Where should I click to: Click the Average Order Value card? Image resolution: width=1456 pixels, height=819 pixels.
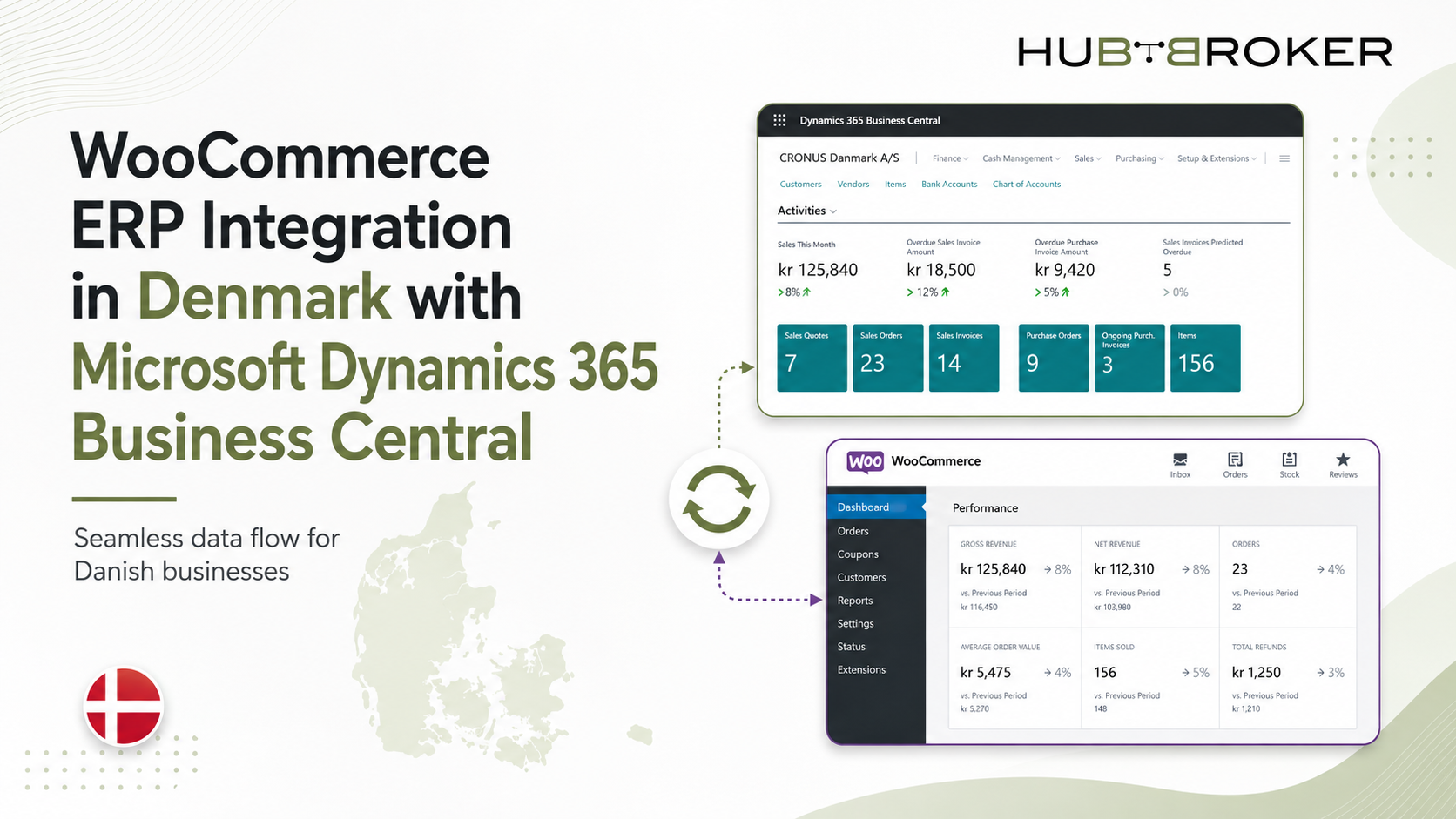click(1014, 678)
